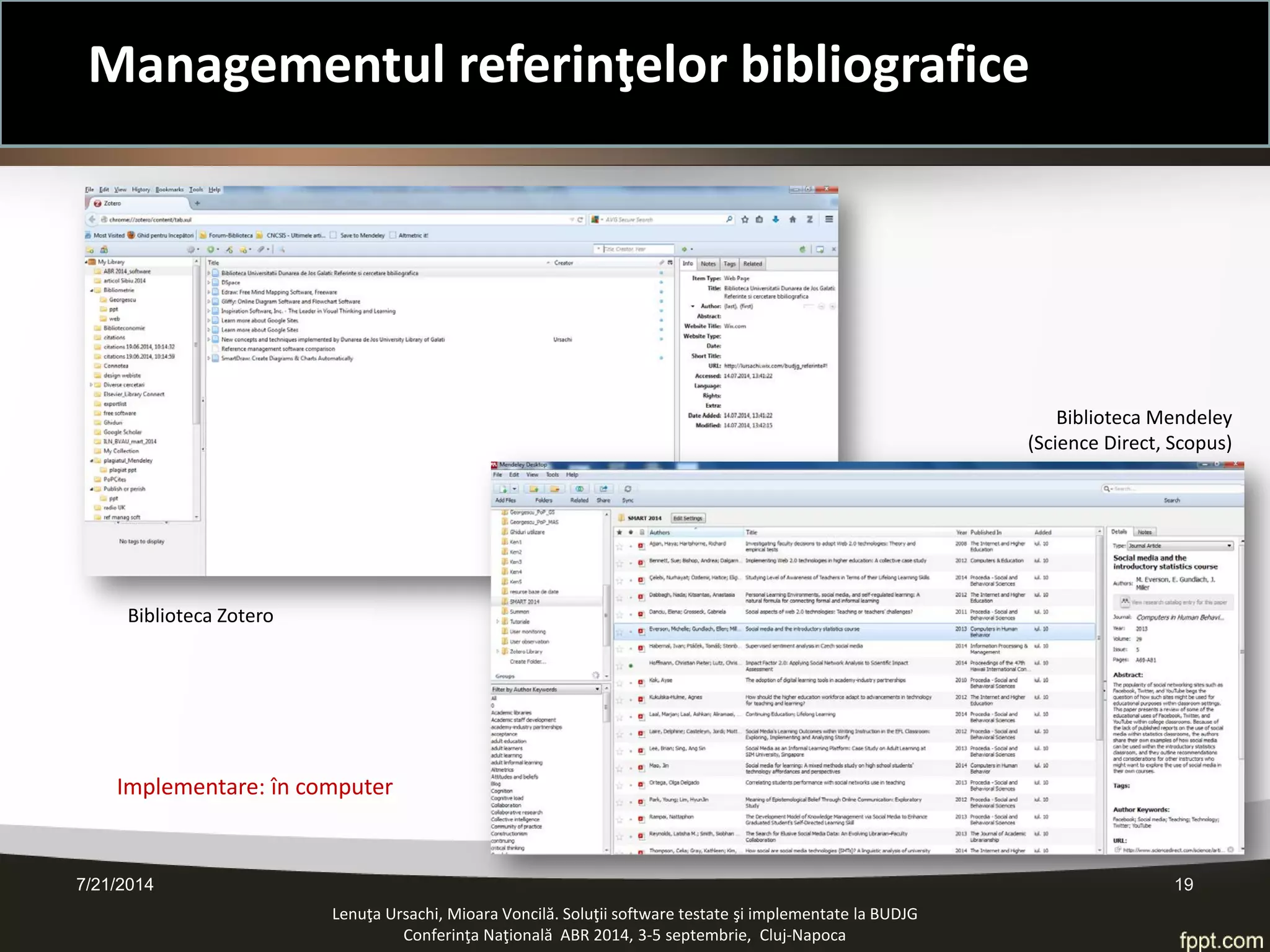Screen dimensions: 1270x952
Task: Reload the Zotero tab page
Action: click(580, 219)
